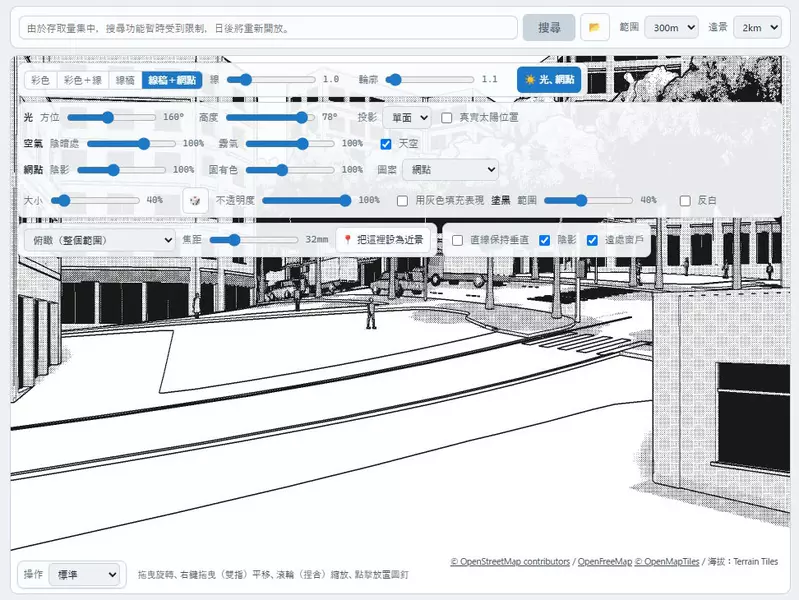Select the 線稿+網點 render mode tab
The image size is (799, 600).
coord(172,80)
